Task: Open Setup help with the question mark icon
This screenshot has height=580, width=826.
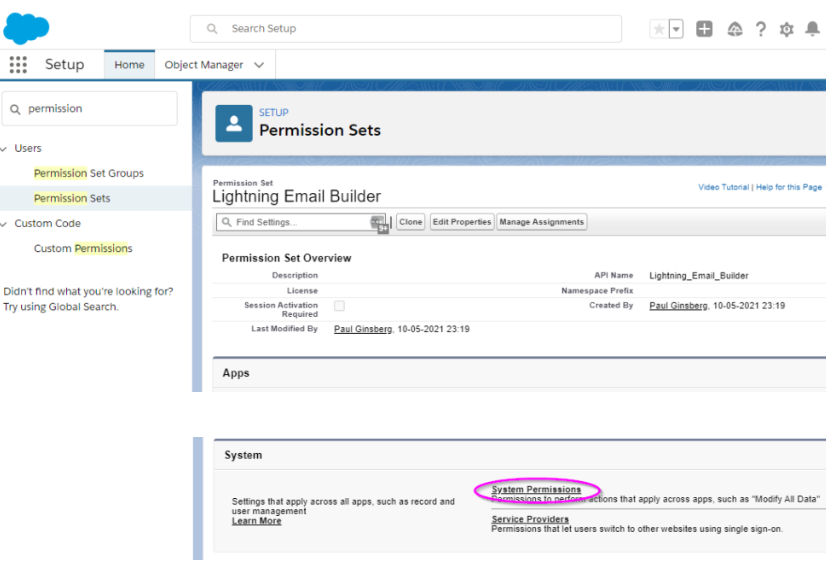Action: (761, 29)
